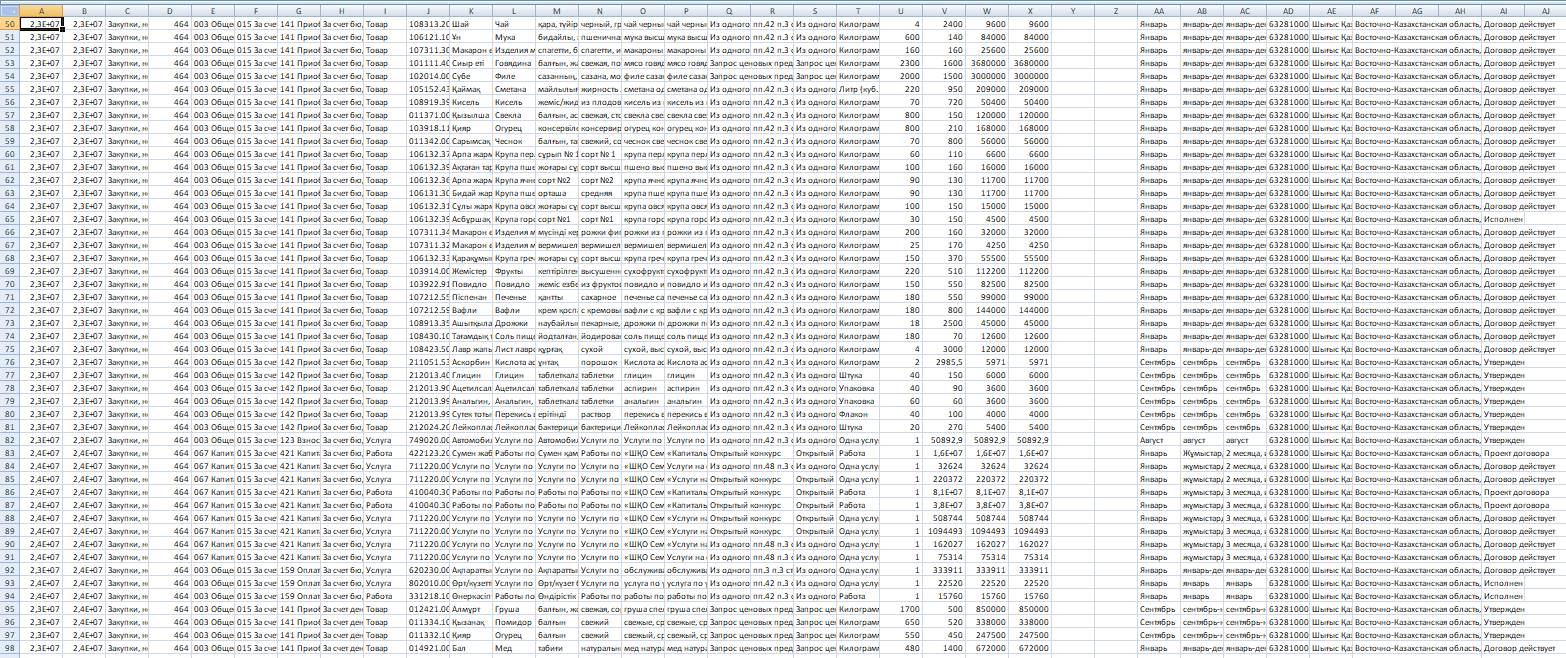Viewport: 1566px width, 658px height.
Task: Click the cell containing средняя
Action: tap(600, 192)
